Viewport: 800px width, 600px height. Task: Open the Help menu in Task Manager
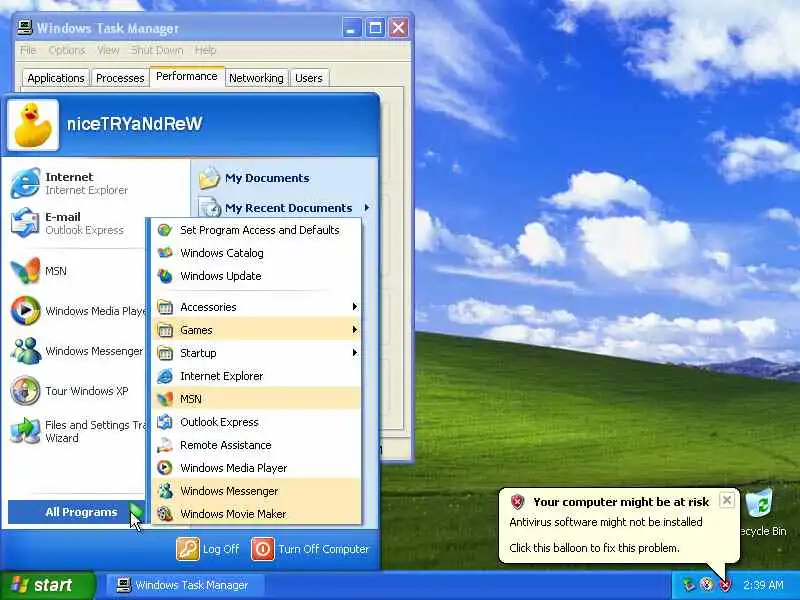[205, 50]
